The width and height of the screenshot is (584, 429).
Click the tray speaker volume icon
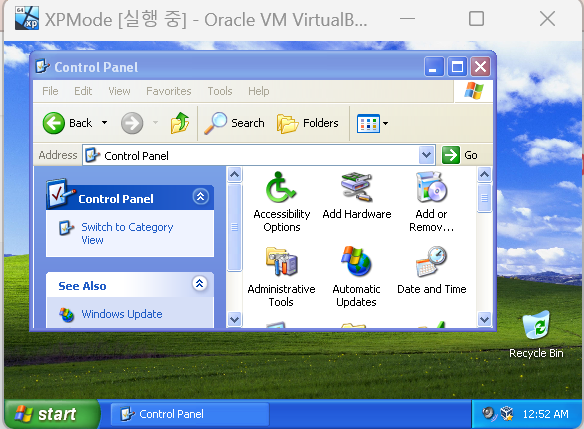pyautogui.click(x=488, y=414)
